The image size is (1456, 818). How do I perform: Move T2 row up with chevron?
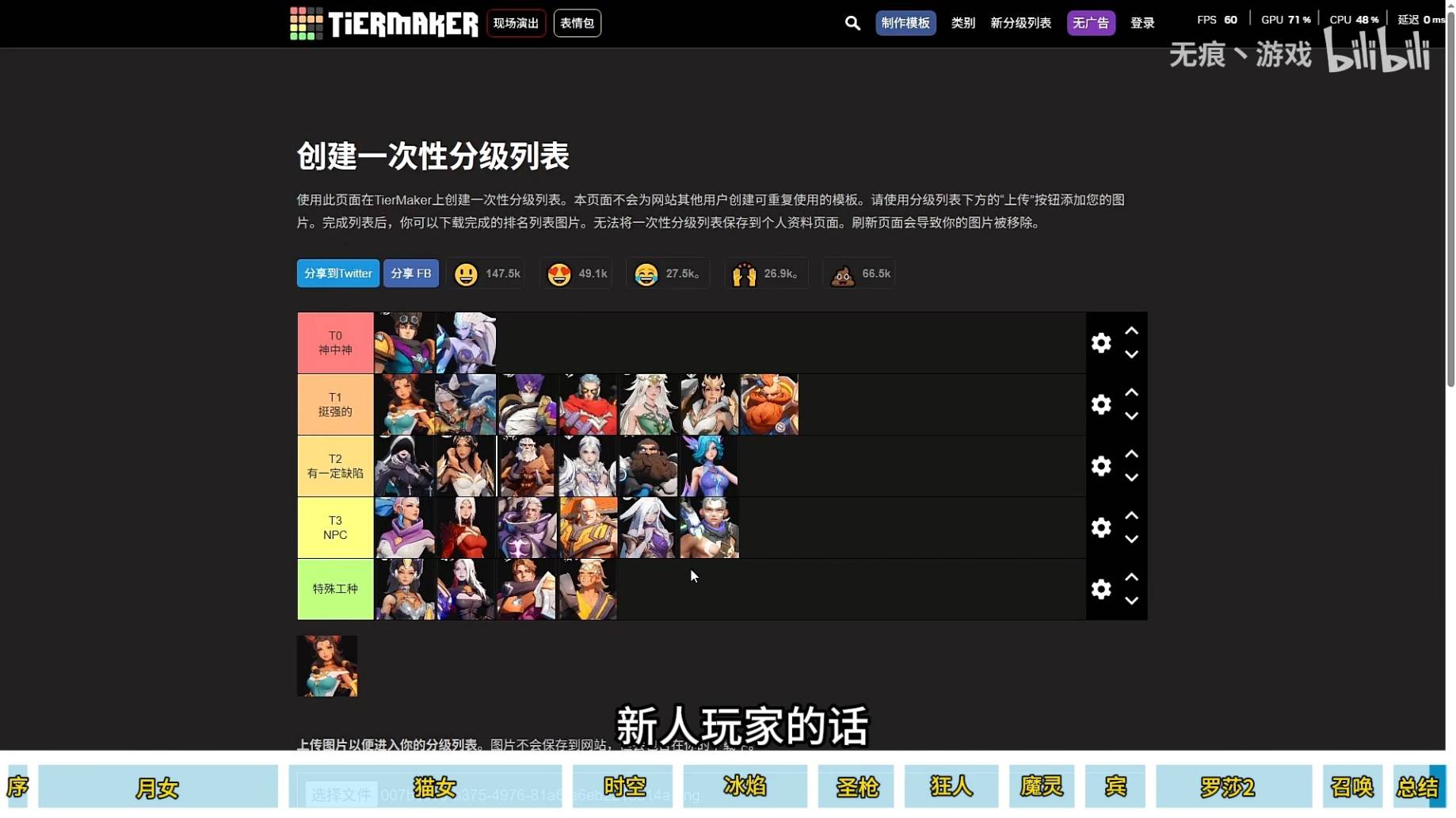point(1131,454)
